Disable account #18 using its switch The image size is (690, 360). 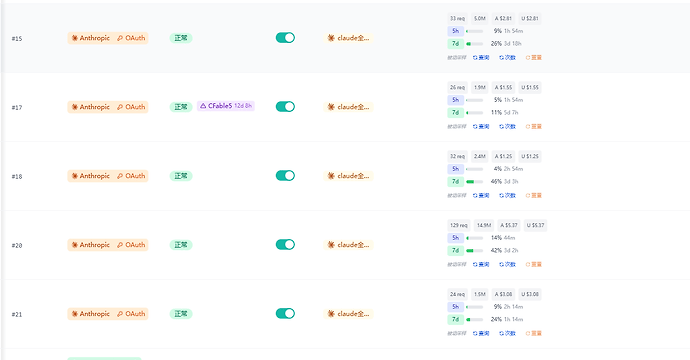tap(285, 176)
